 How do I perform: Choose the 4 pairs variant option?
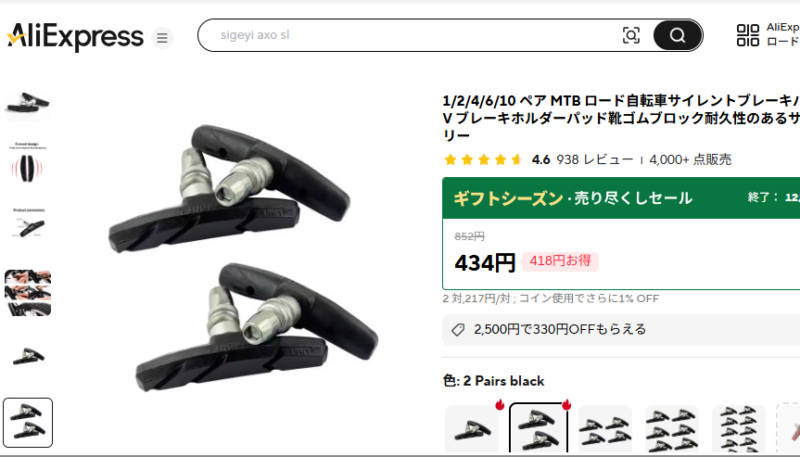(605, 429)
